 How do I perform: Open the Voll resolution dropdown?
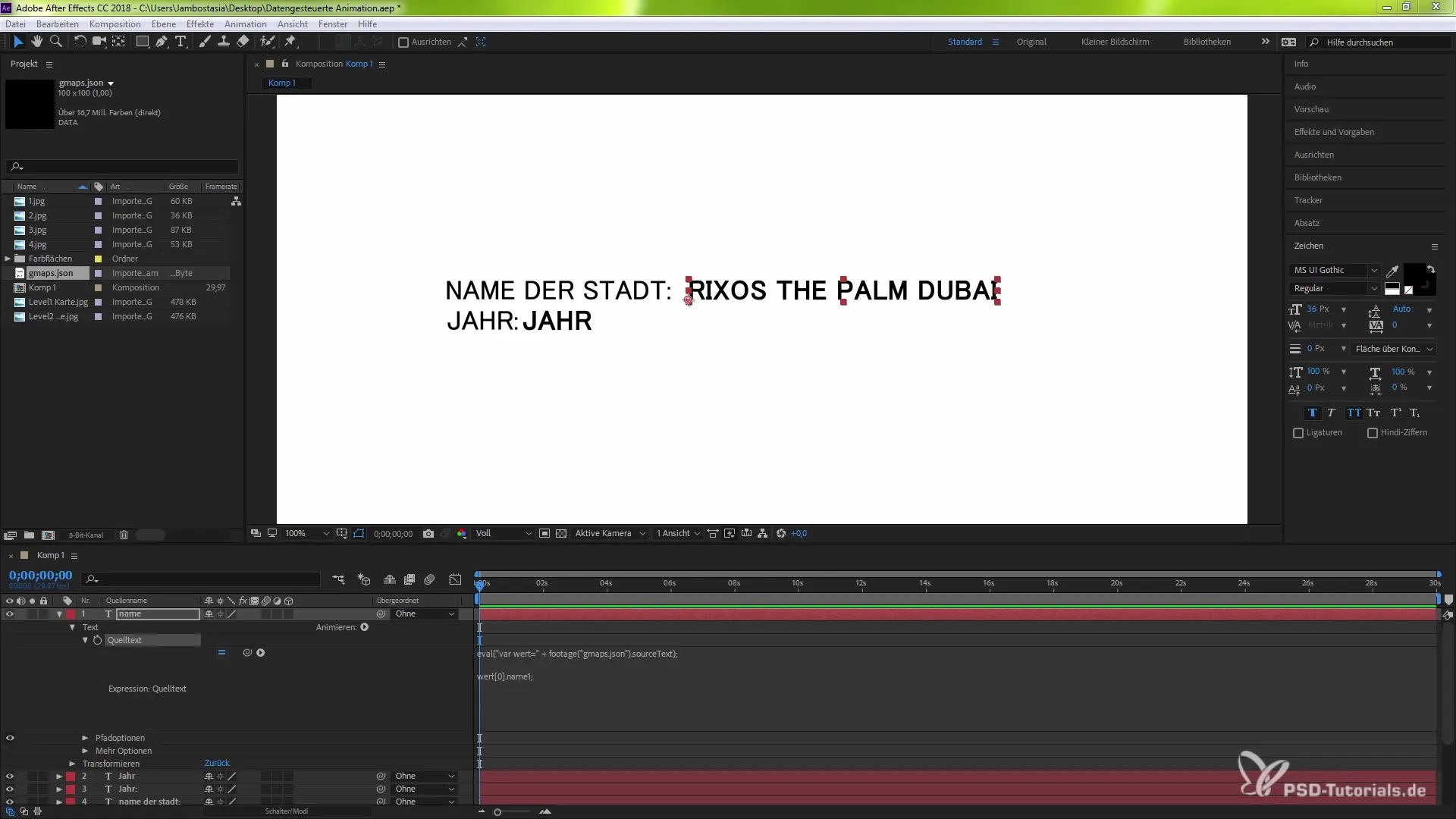pyautogui.click(x=504, y=534)
